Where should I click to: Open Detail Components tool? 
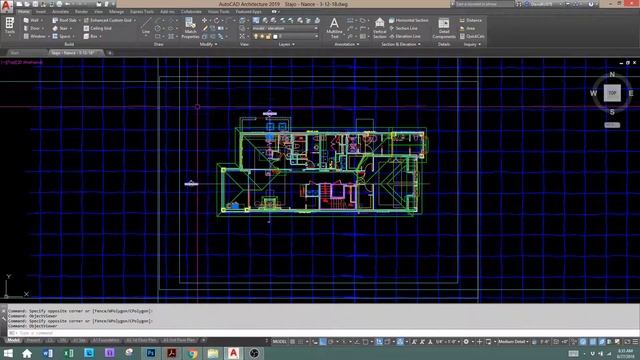pyautogui.click(x=444, y=28)
